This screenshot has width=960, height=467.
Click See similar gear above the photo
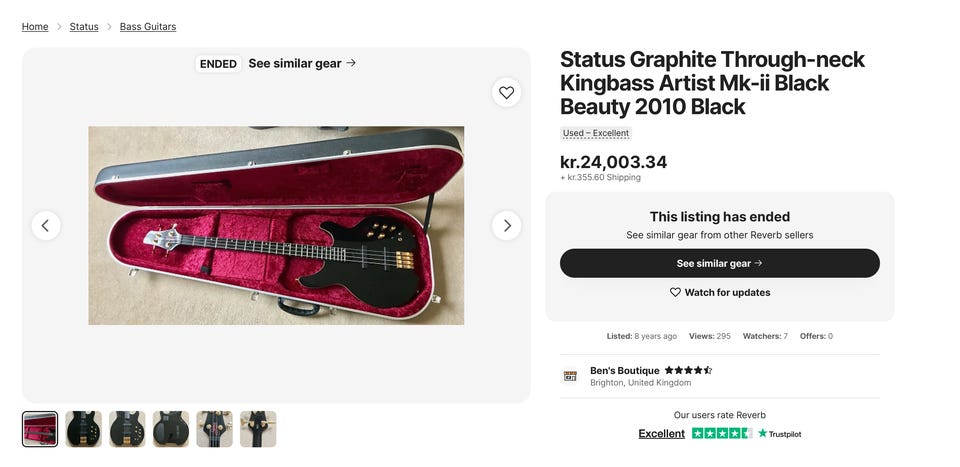click(x=302, y=63)
